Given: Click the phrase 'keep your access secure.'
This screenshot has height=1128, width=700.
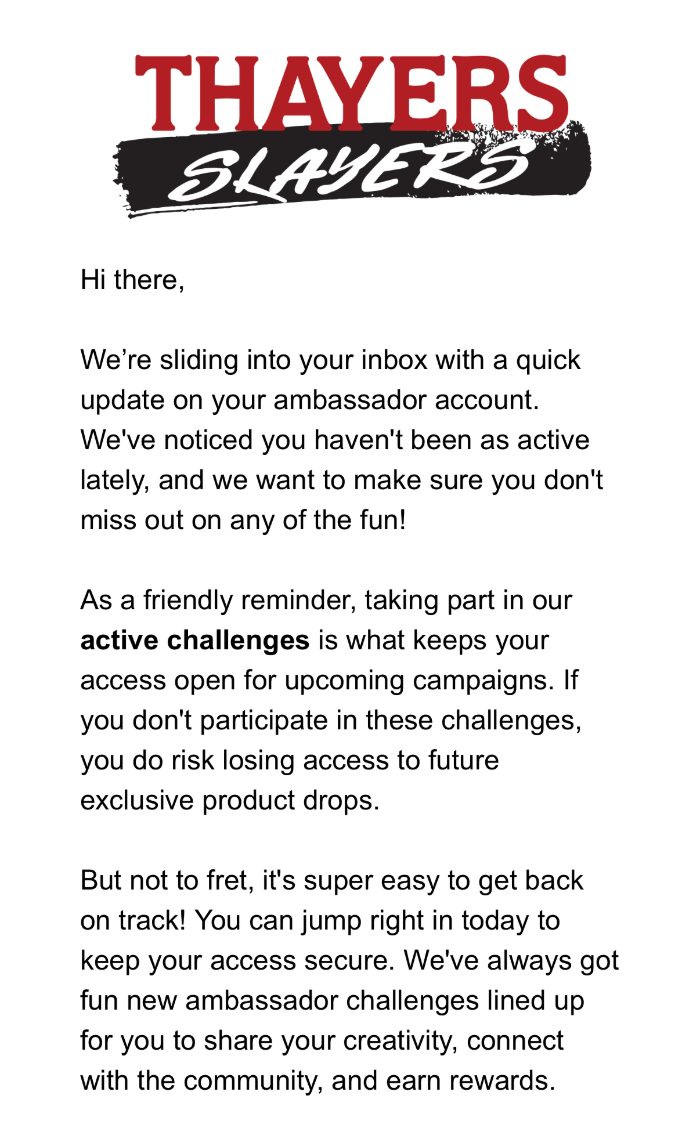Looking at the screenshot, I should [238, 961].
